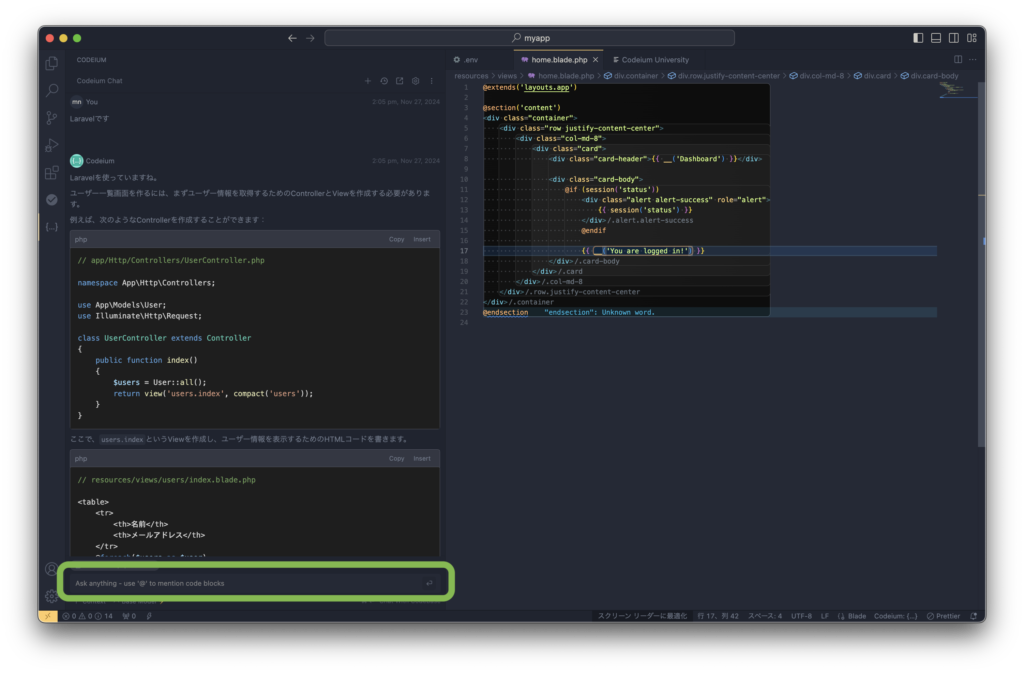Image resolution: width=1024 pixels, height=673 pixels.
Task: Open Codeium chat more actions menu
Action: [432, 81]
